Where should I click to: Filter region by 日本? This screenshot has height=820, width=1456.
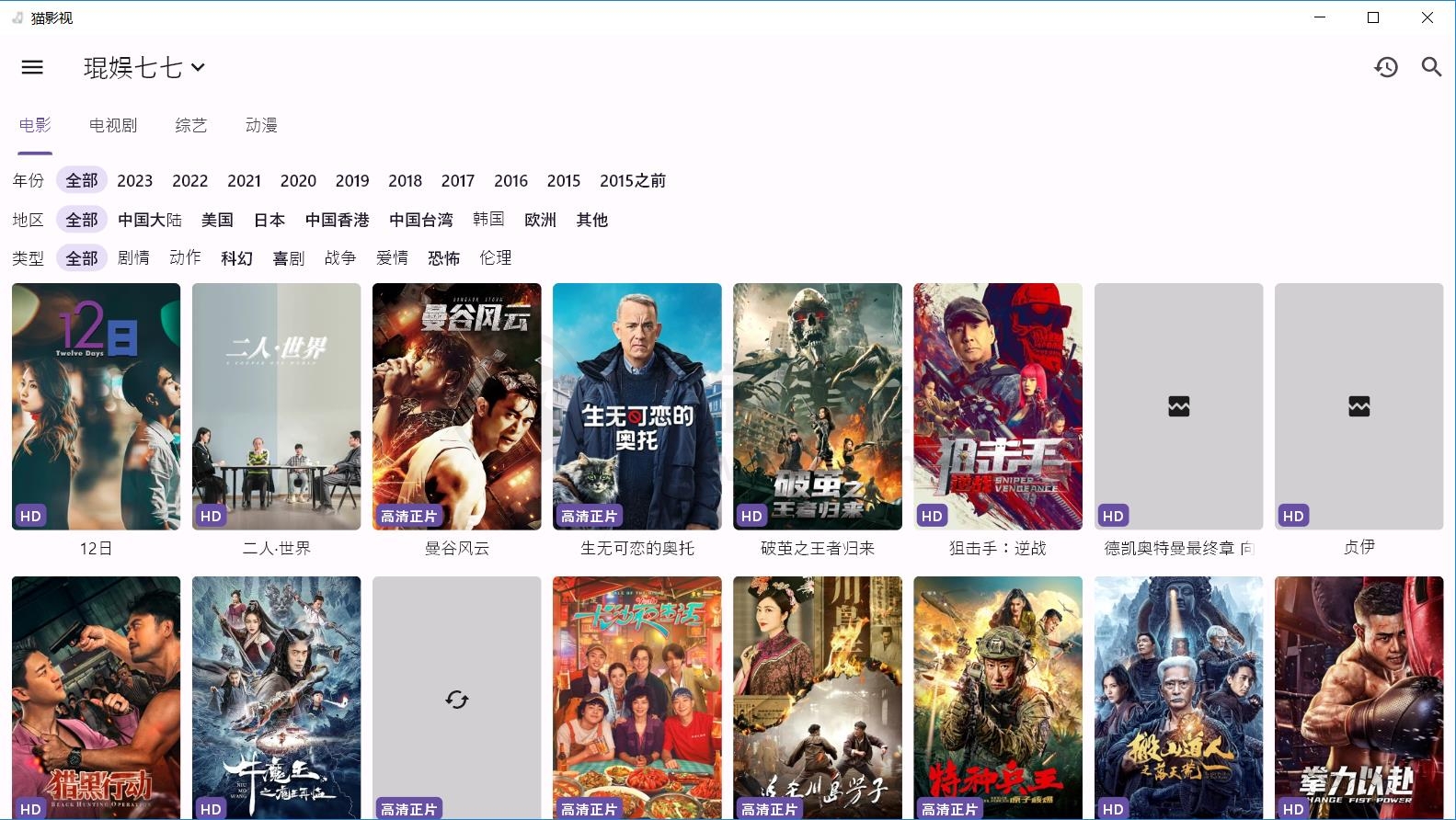(x=269, y=220)
